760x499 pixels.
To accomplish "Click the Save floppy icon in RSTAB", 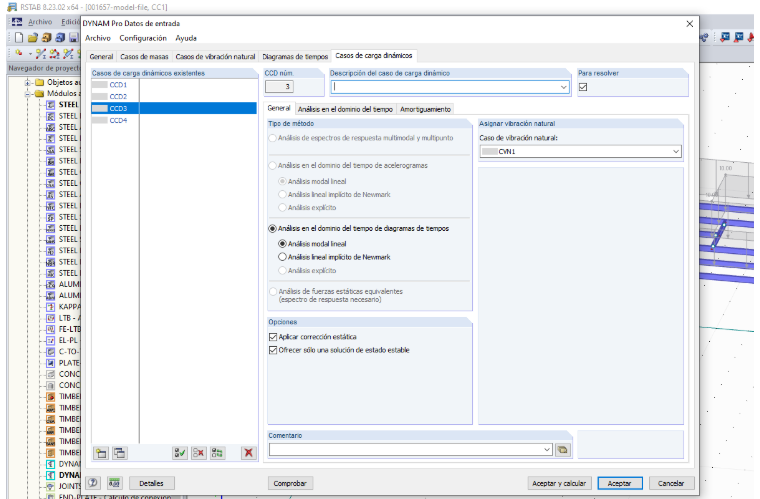I will pos(74,37).
